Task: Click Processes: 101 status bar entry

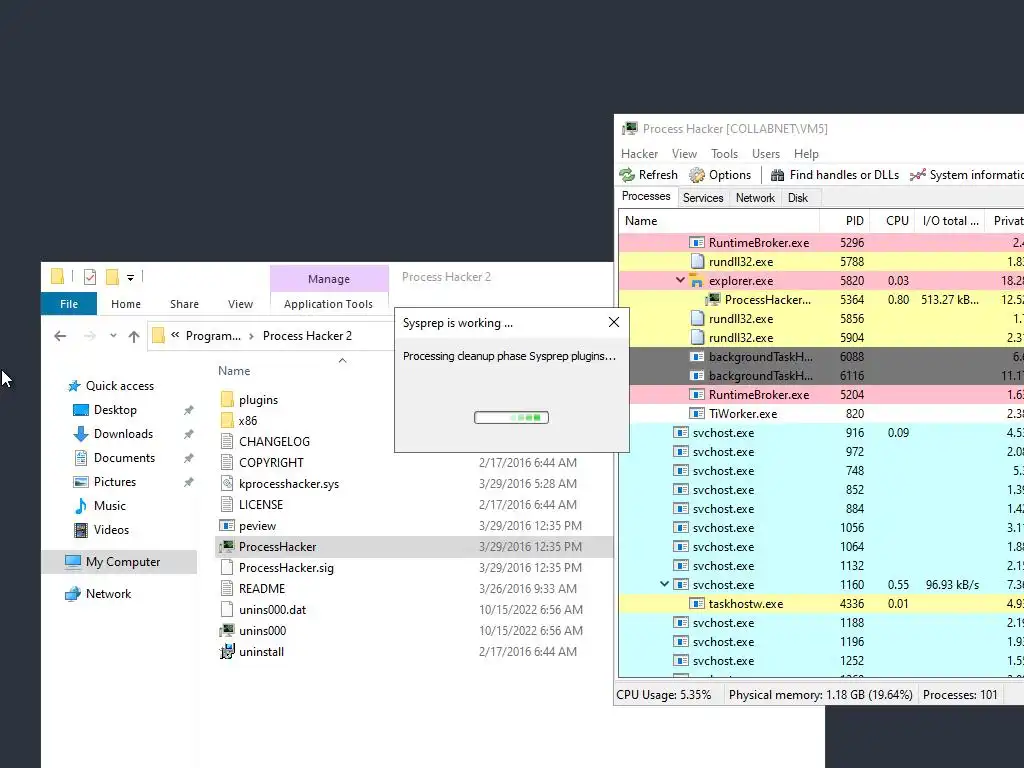Action: click(960, 694)
